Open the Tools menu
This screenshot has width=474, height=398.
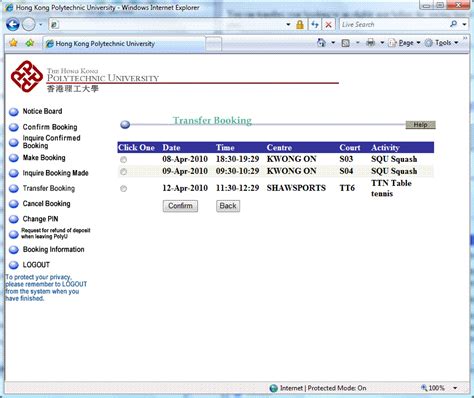[442, 43]
